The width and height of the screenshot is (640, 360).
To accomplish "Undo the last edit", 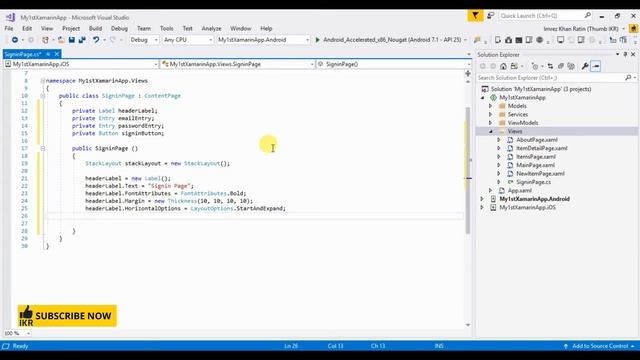I will pyautogui.click(x=96, y=40).
